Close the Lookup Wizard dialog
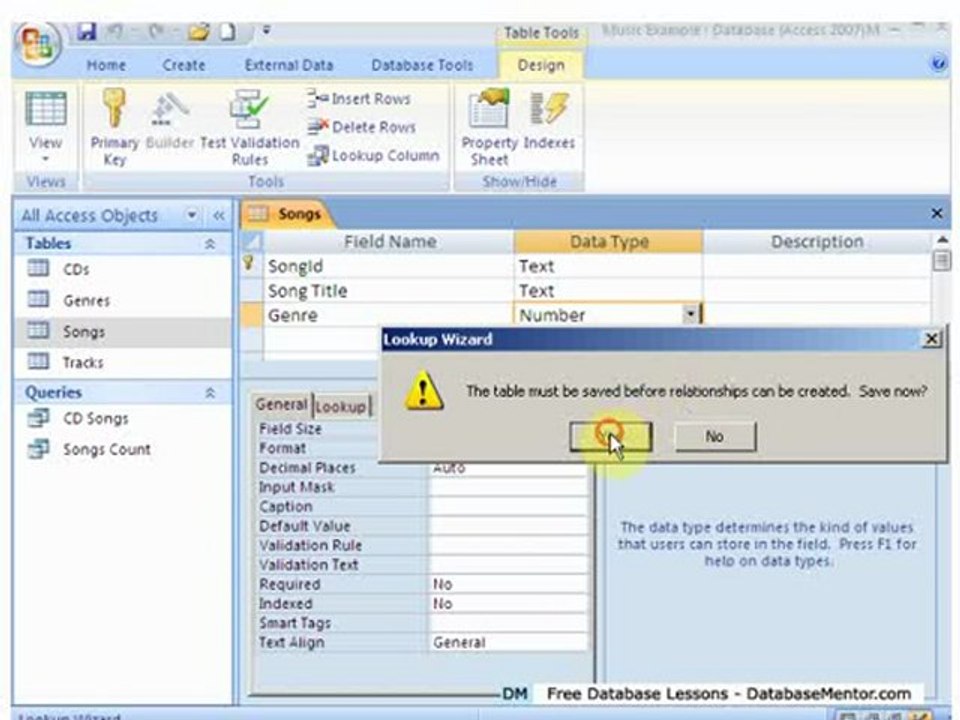The height and width of the screenshot is (720, 960). (931, 338)
